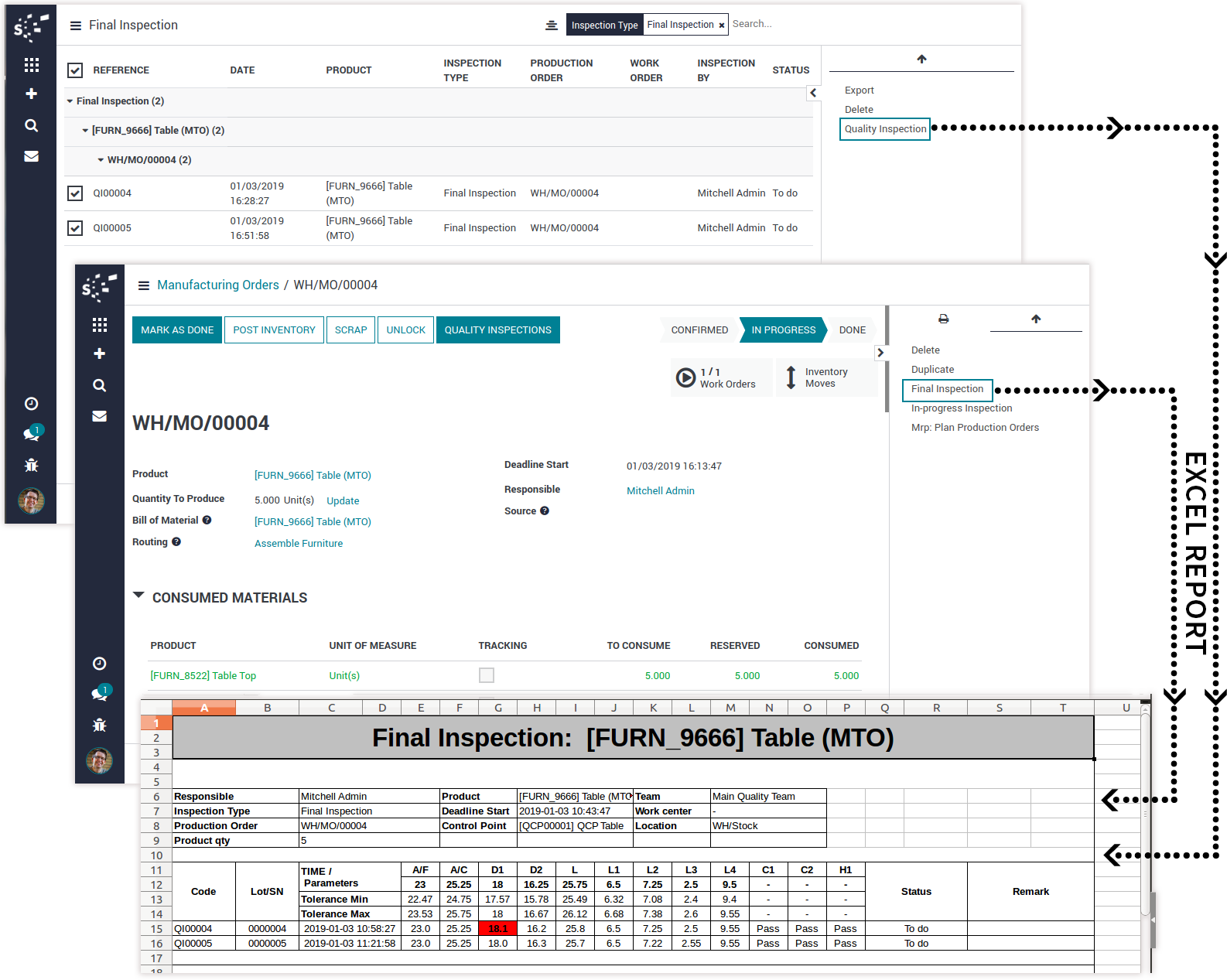1227x980 pixels.
Task: Toggle the select-all checkbox beside REFERENCE header
Action: point(75,70)
